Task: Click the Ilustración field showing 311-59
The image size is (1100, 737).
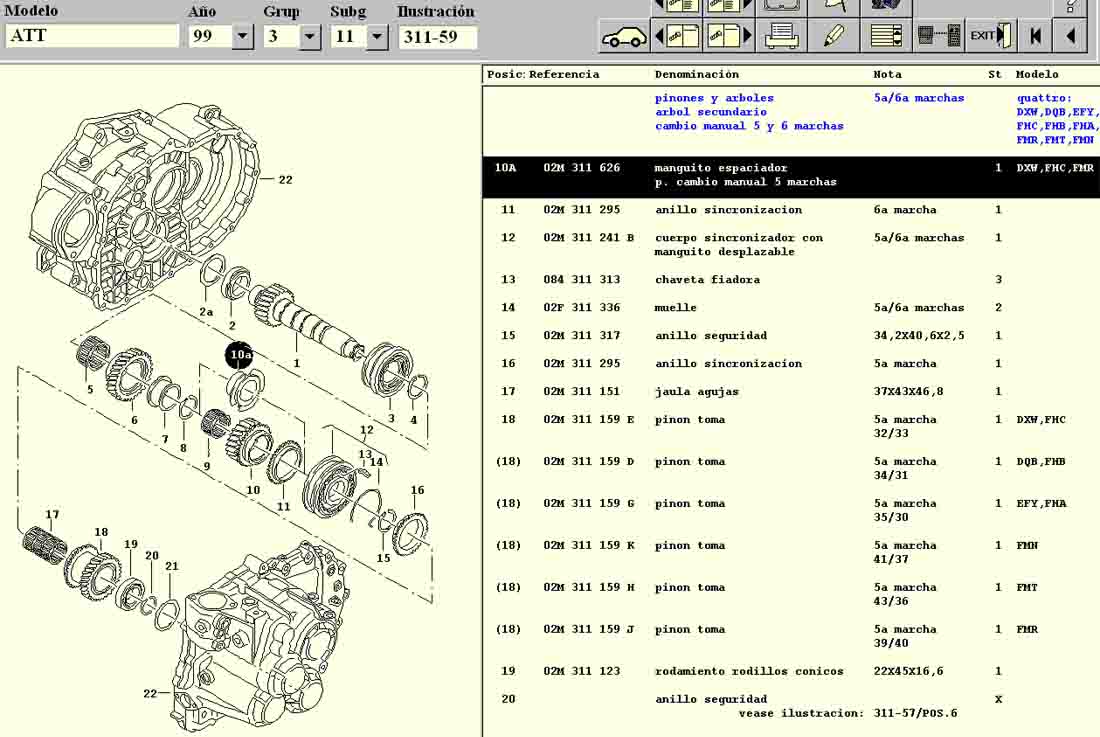Action: coord(437,38)
